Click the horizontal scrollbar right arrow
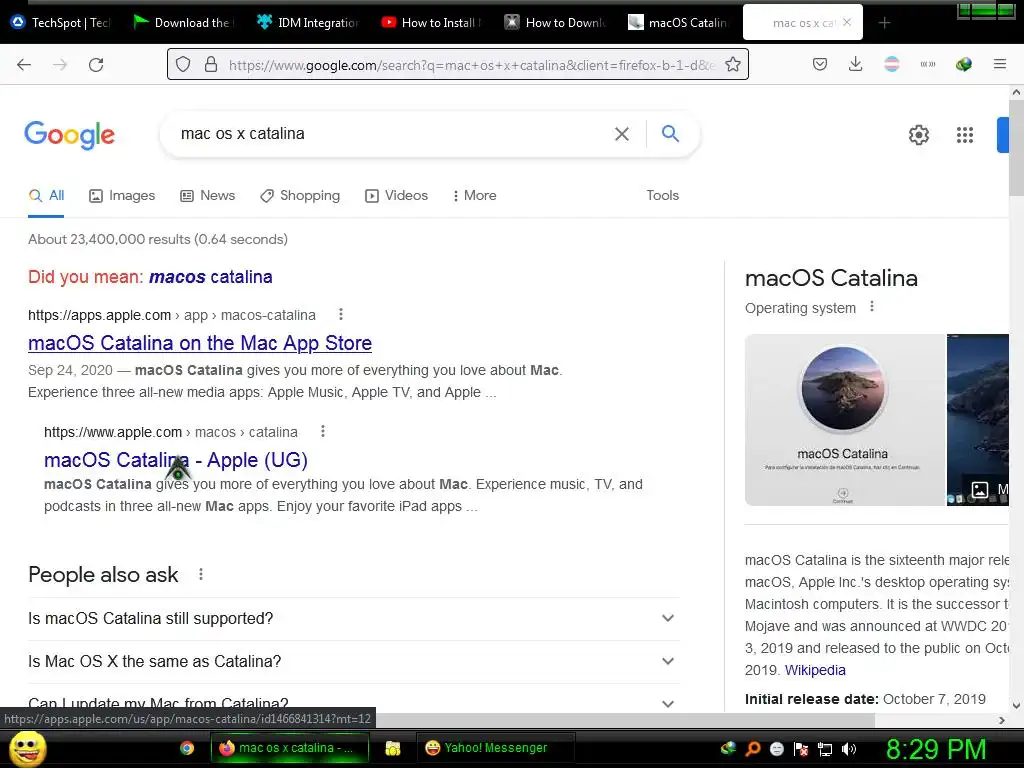The image size is (1024, 768). click(x=1002, y=720)
